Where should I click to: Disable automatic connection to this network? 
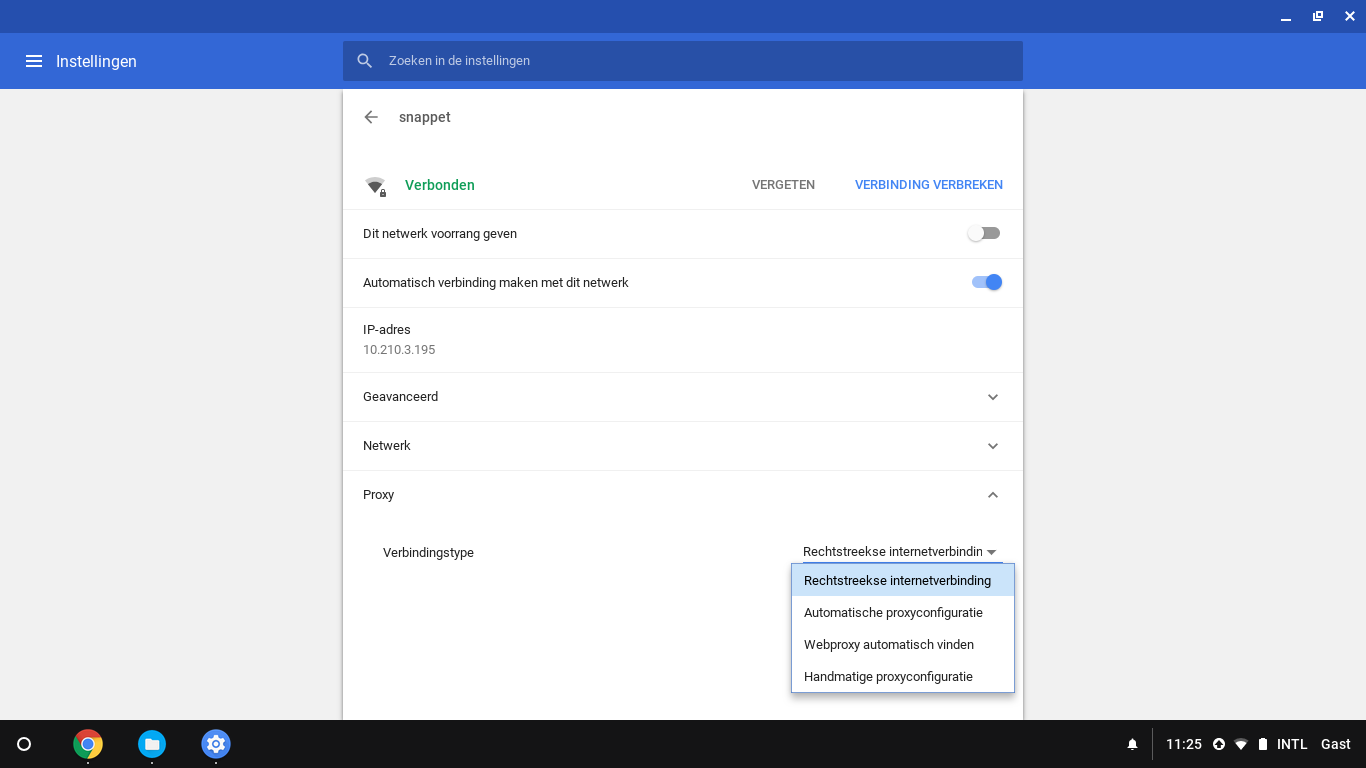click(x=986, y=282)
